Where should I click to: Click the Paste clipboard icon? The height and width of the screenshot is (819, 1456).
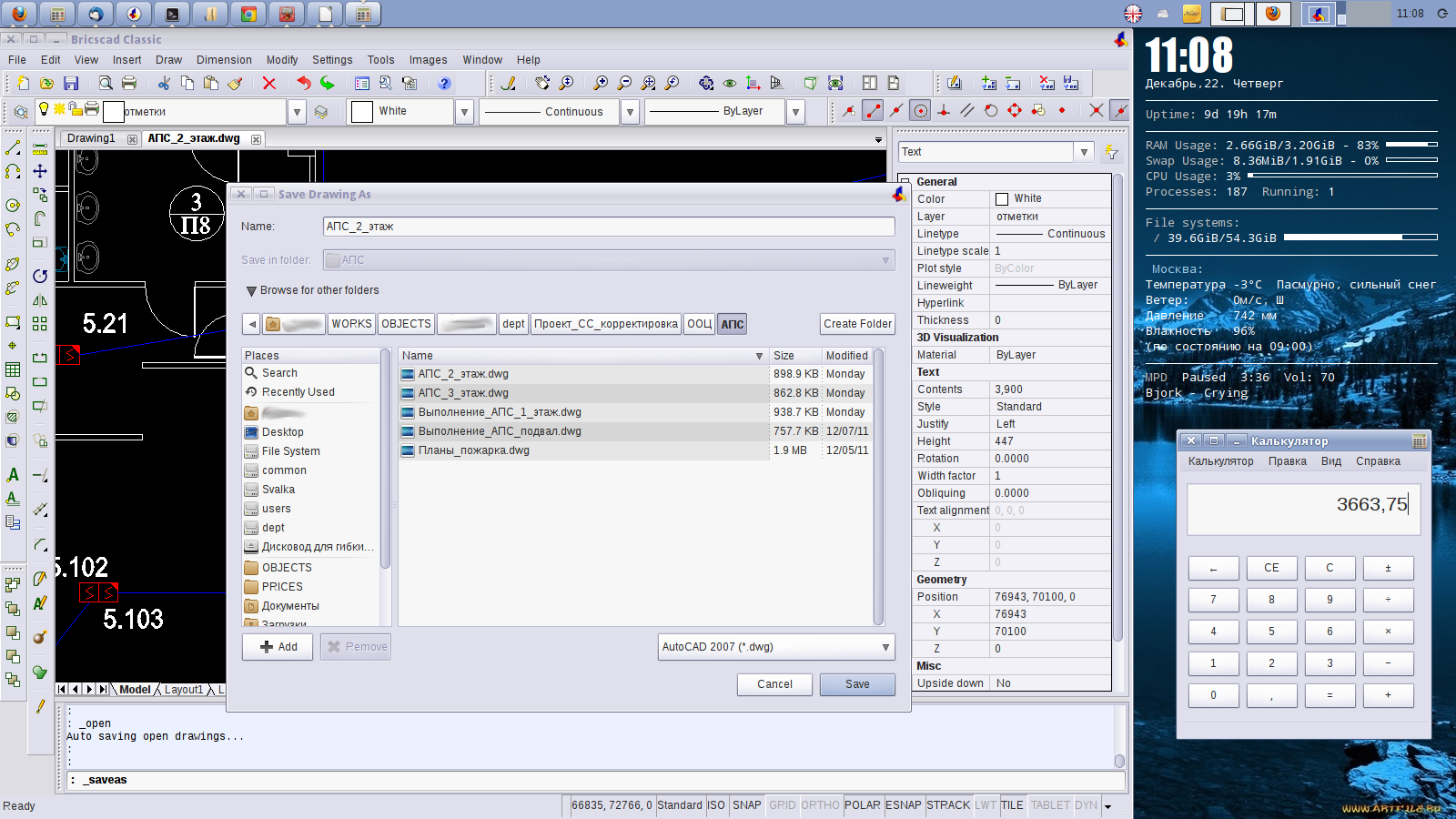pyautogui.click(x=211, y=83)
